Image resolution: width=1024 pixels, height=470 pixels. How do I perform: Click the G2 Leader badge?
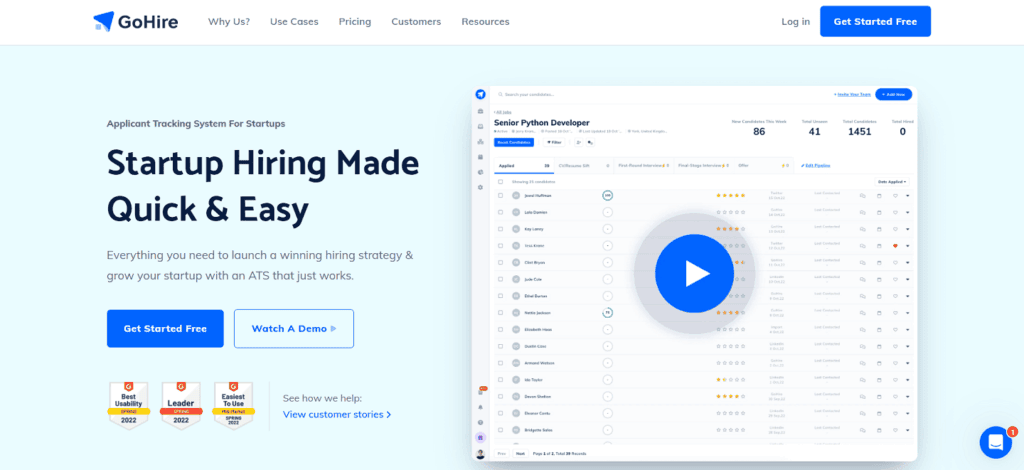181,404
